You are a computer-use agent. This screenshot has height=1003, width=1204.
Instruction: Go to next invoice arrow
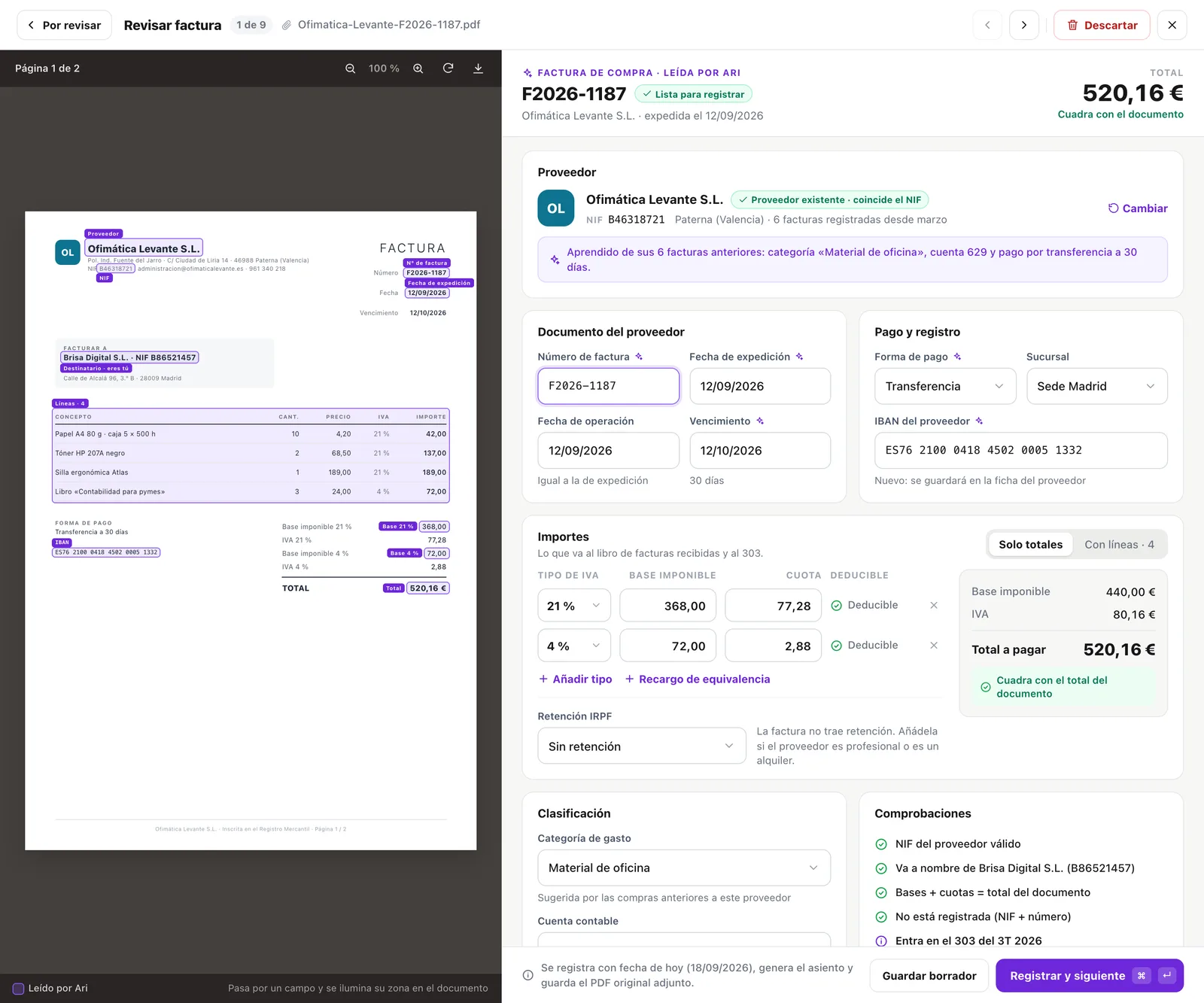click(x=1024, y=25)
